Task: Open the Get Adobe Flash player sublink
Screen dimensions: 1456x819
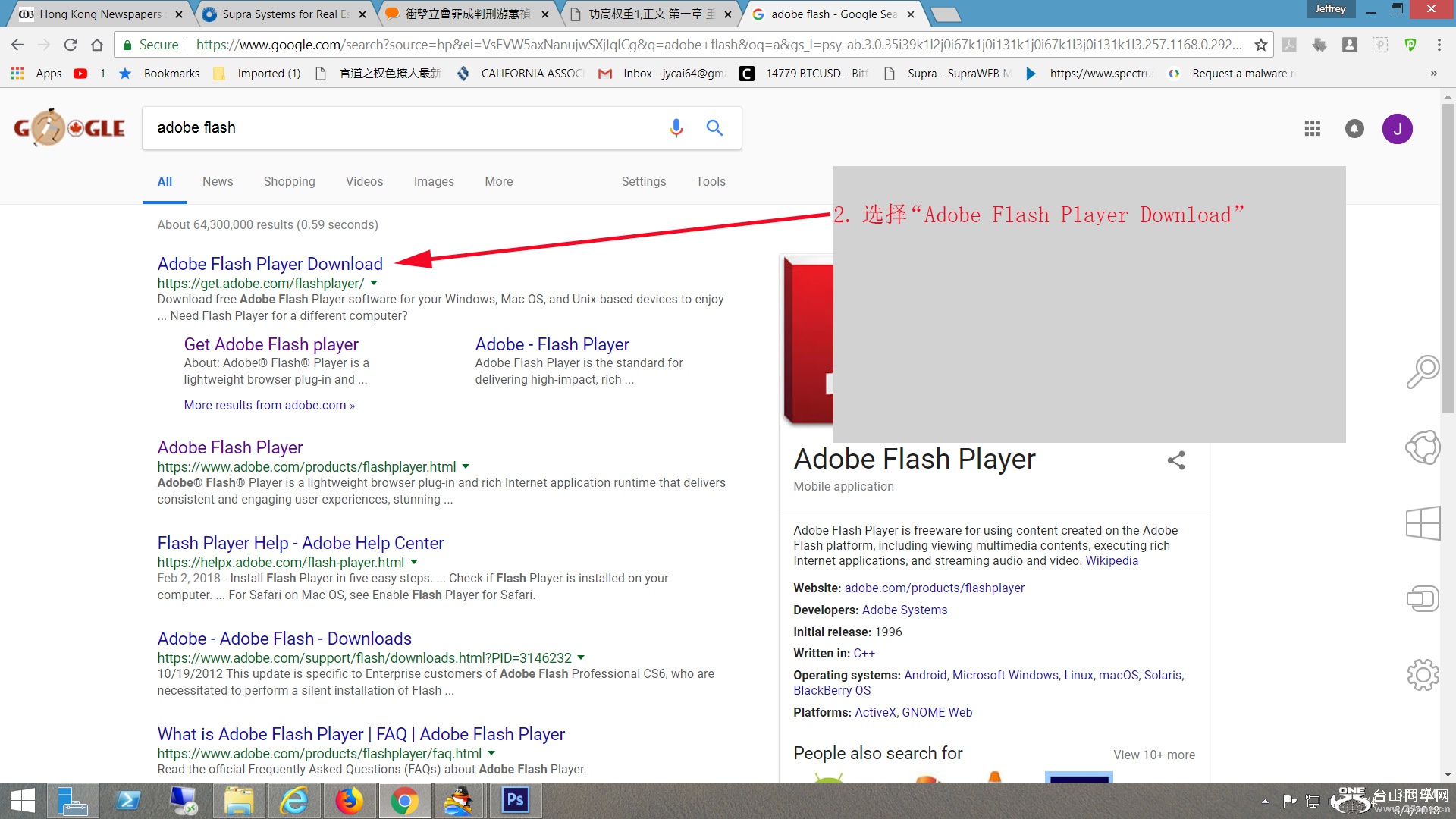Action: (271, 344)
